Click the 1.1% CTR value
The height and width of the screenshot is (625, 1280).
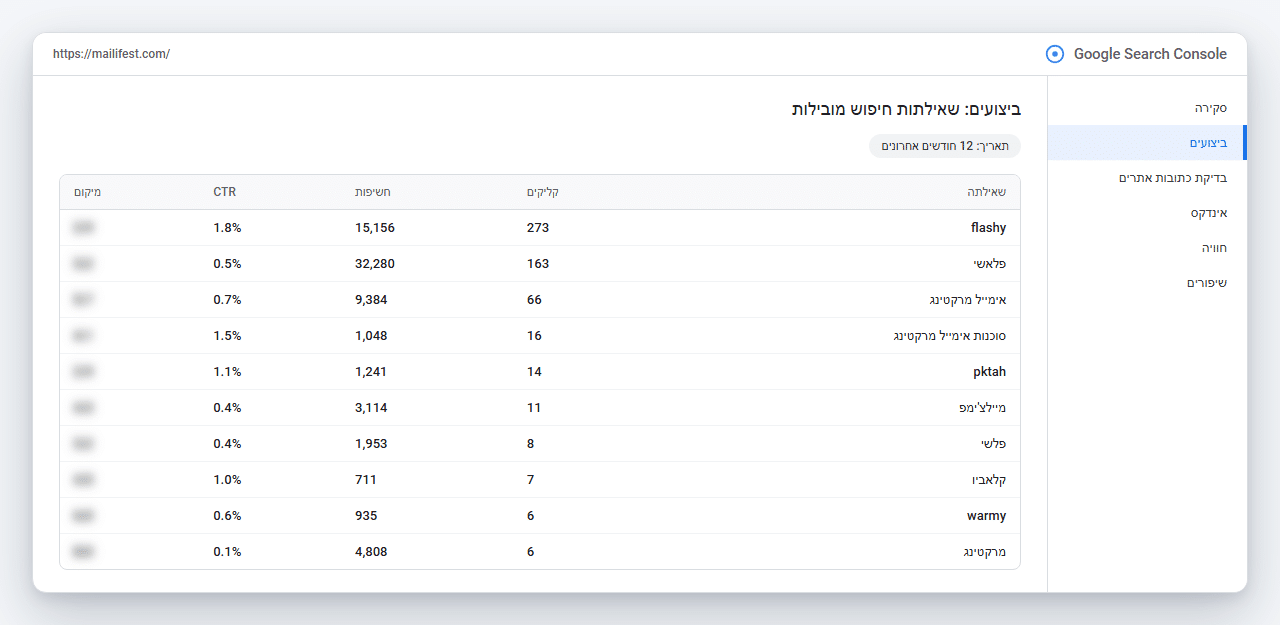pyautogui.click(x=227, y=372)
